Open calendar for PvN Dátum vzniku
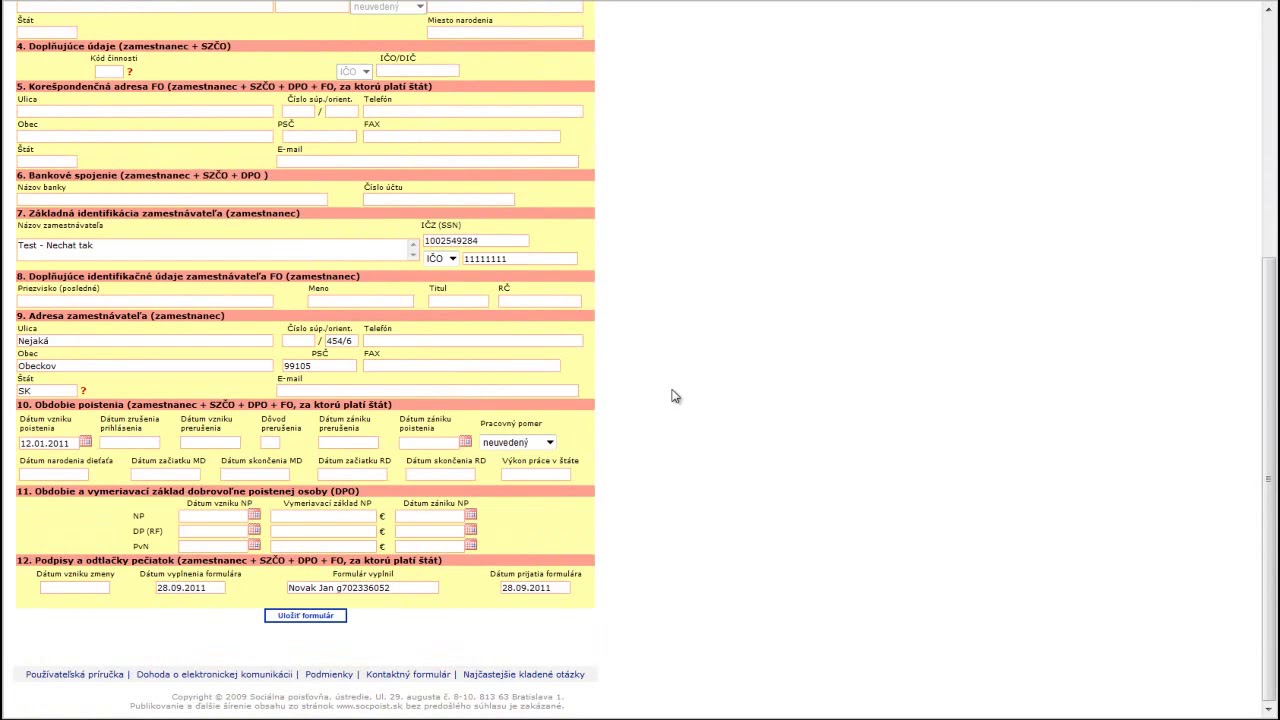 (x=254, y=545)
